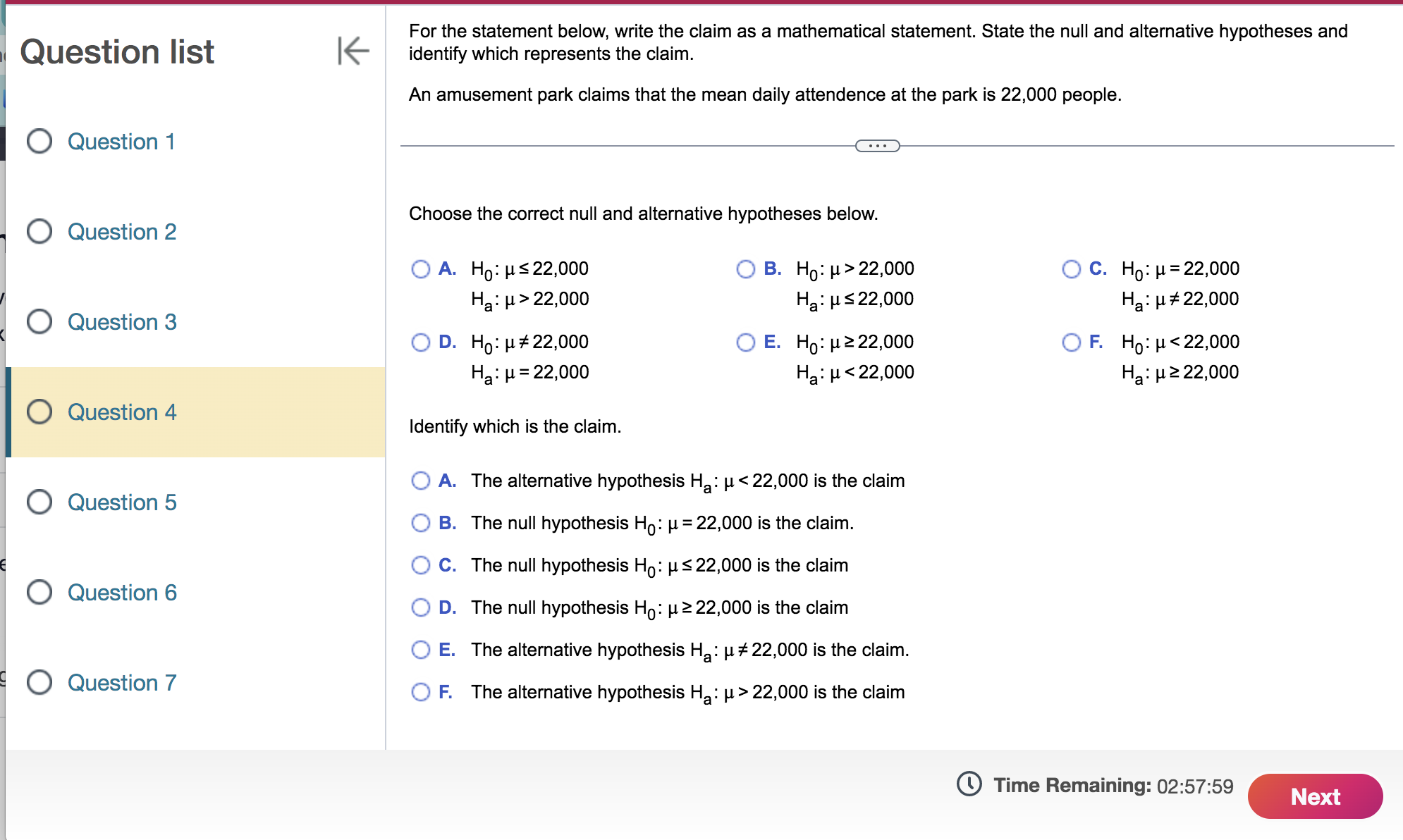Click the Question 4 status circle
Viewport: 1403px width, 840px height.
click(39, 412)
